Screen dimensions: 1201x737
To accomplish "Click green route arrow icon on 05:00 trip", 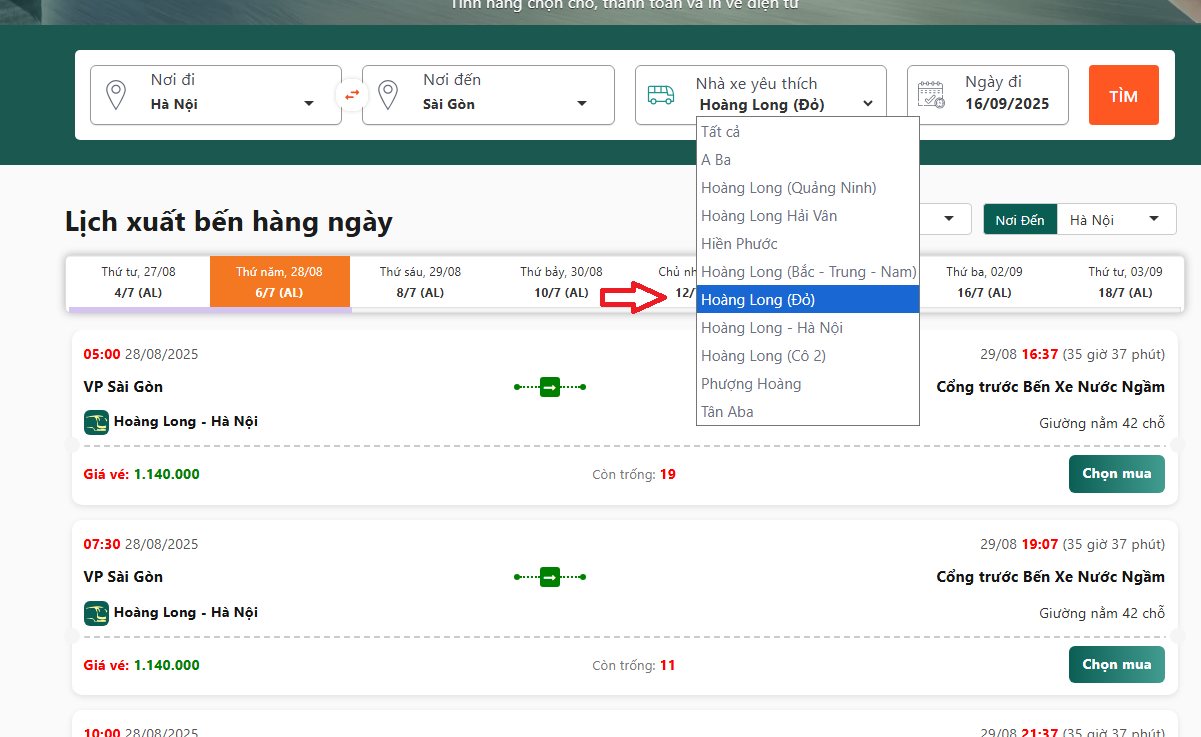I will pos(550,386).
